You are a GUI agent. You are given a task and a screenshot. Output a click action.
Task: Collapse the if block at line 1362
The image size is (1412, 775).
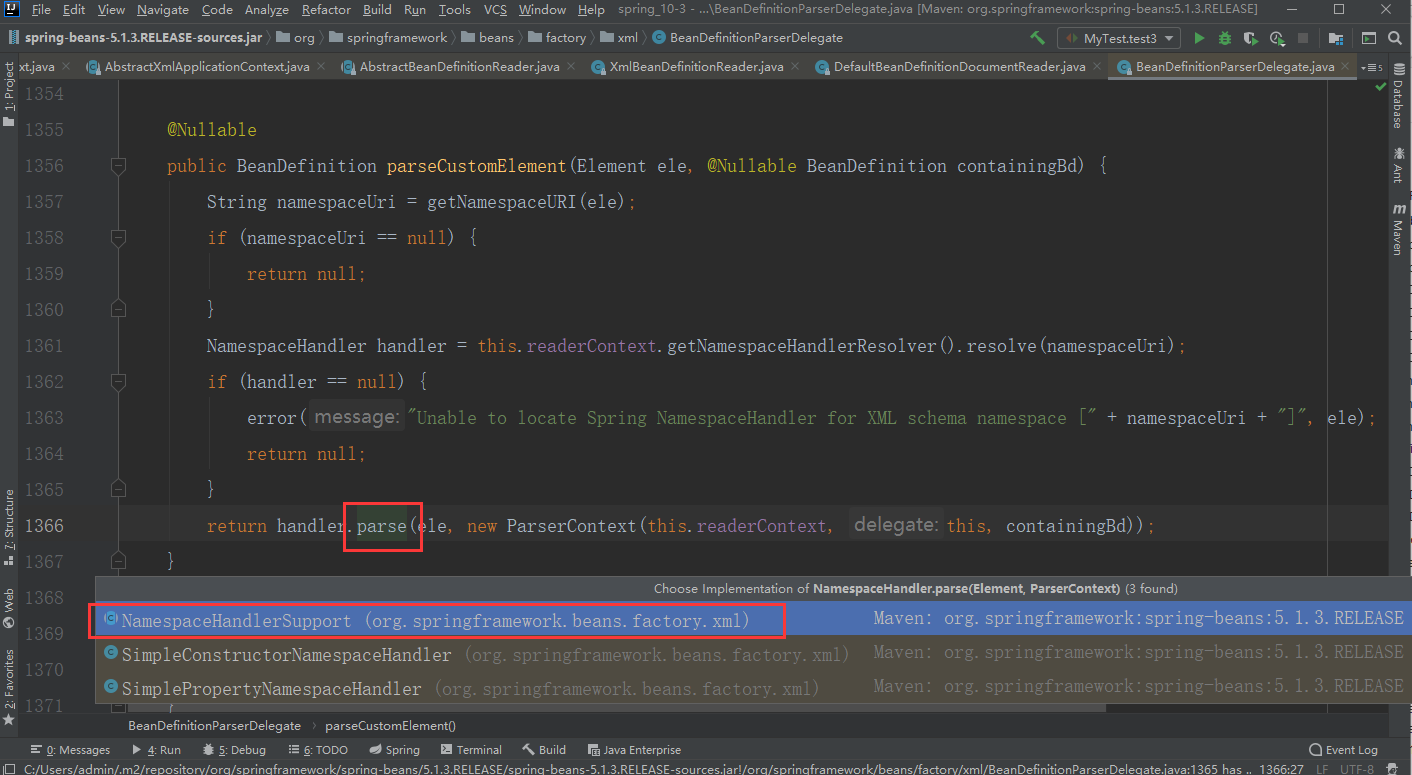(118, 382)
